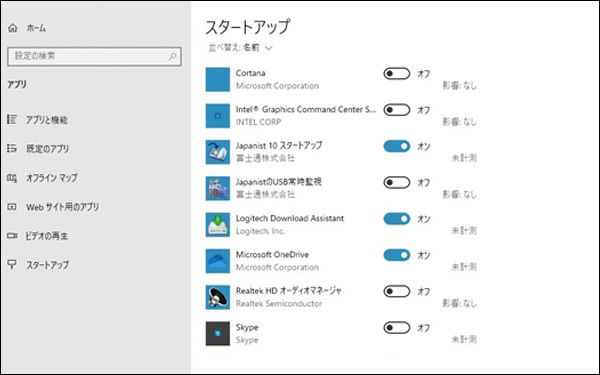Click the 既定のアプリ sidebar icon
The width and height of the screenshot is (600, 375).
click(12, 148)
